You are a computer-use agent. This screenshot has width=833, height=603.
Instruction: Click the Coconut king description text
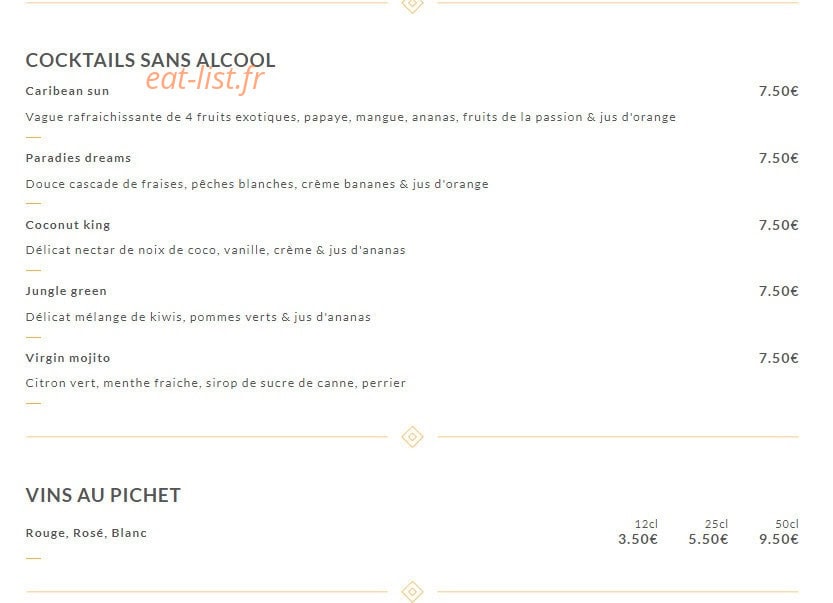tap(216, 250)
